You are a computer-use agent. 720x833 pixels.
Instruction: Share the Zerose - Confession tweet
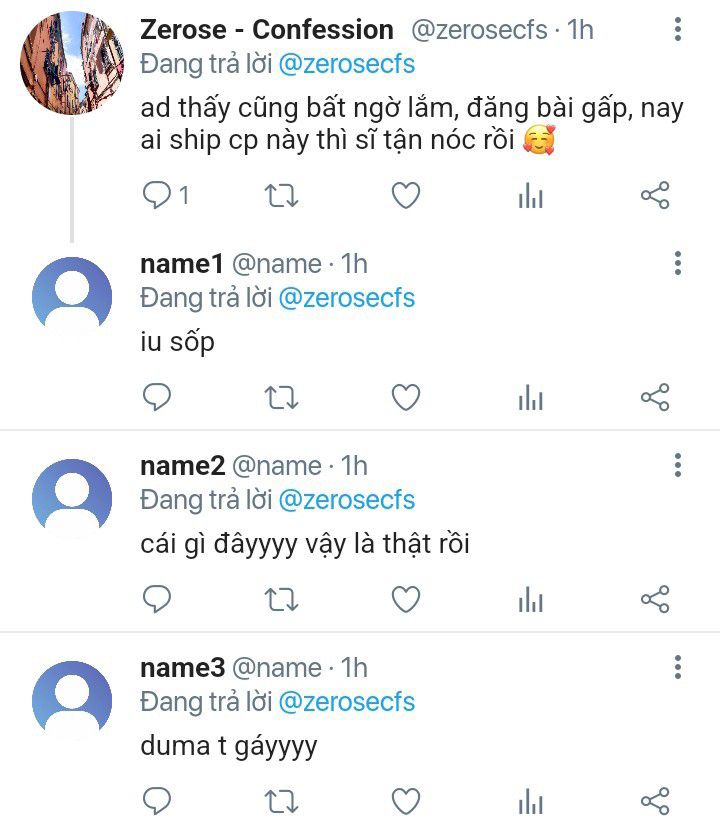pos(654,195)
